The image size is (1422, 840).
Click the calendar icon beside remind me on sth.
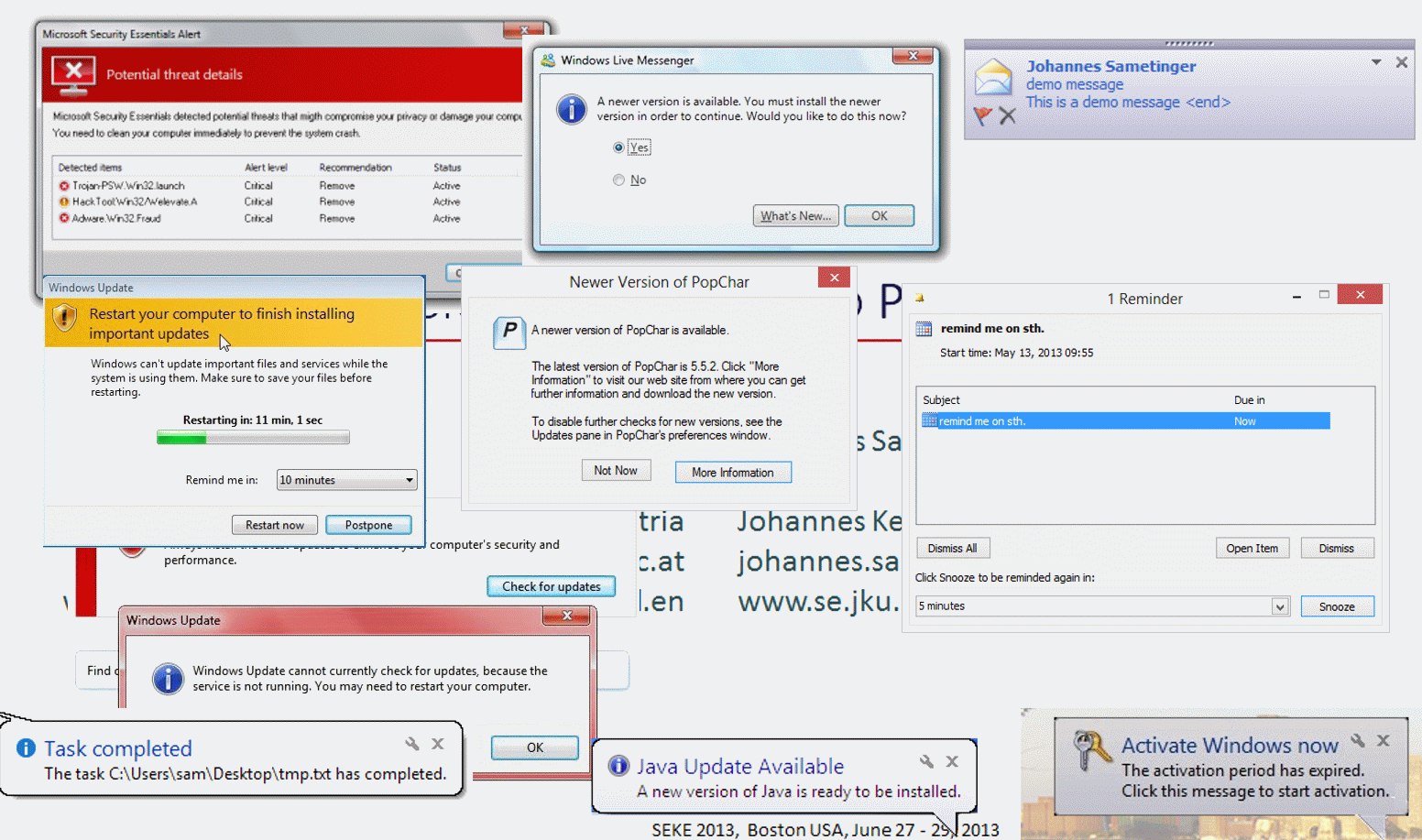click(924, 329)
